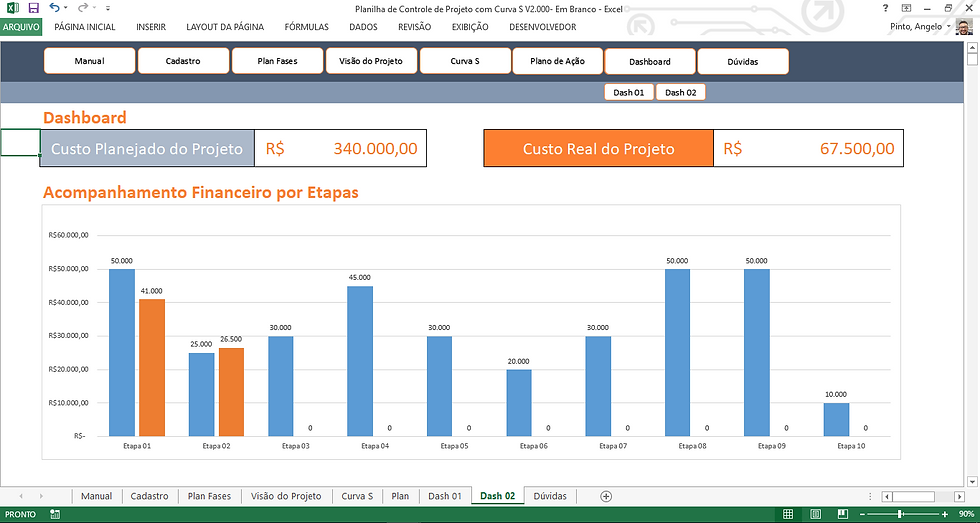This screenshot has width=980, height=523.
Task: Click the previous sheet navigation arrow
Action: (x=21, y=496)
